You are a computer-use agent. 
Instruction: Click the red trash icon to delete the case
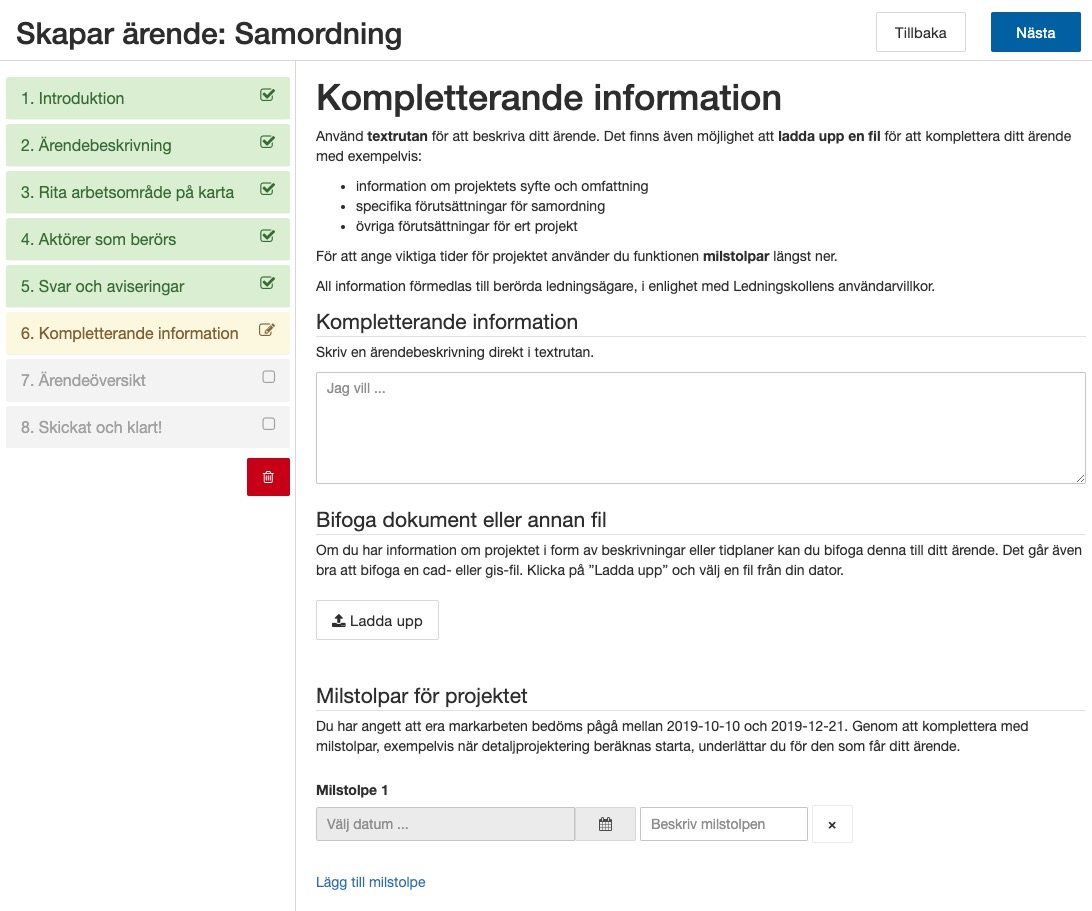pyautogui.click(x=268, y=477)
